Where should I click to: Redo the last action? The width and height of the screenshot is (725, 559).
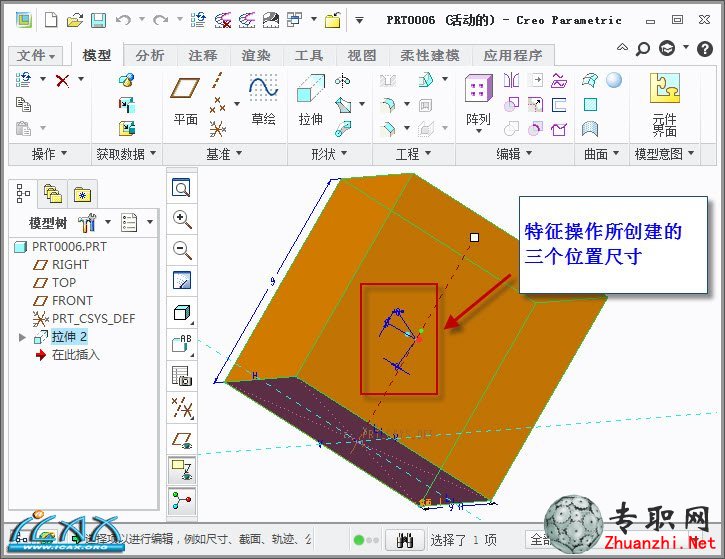(x=160, y=20)
